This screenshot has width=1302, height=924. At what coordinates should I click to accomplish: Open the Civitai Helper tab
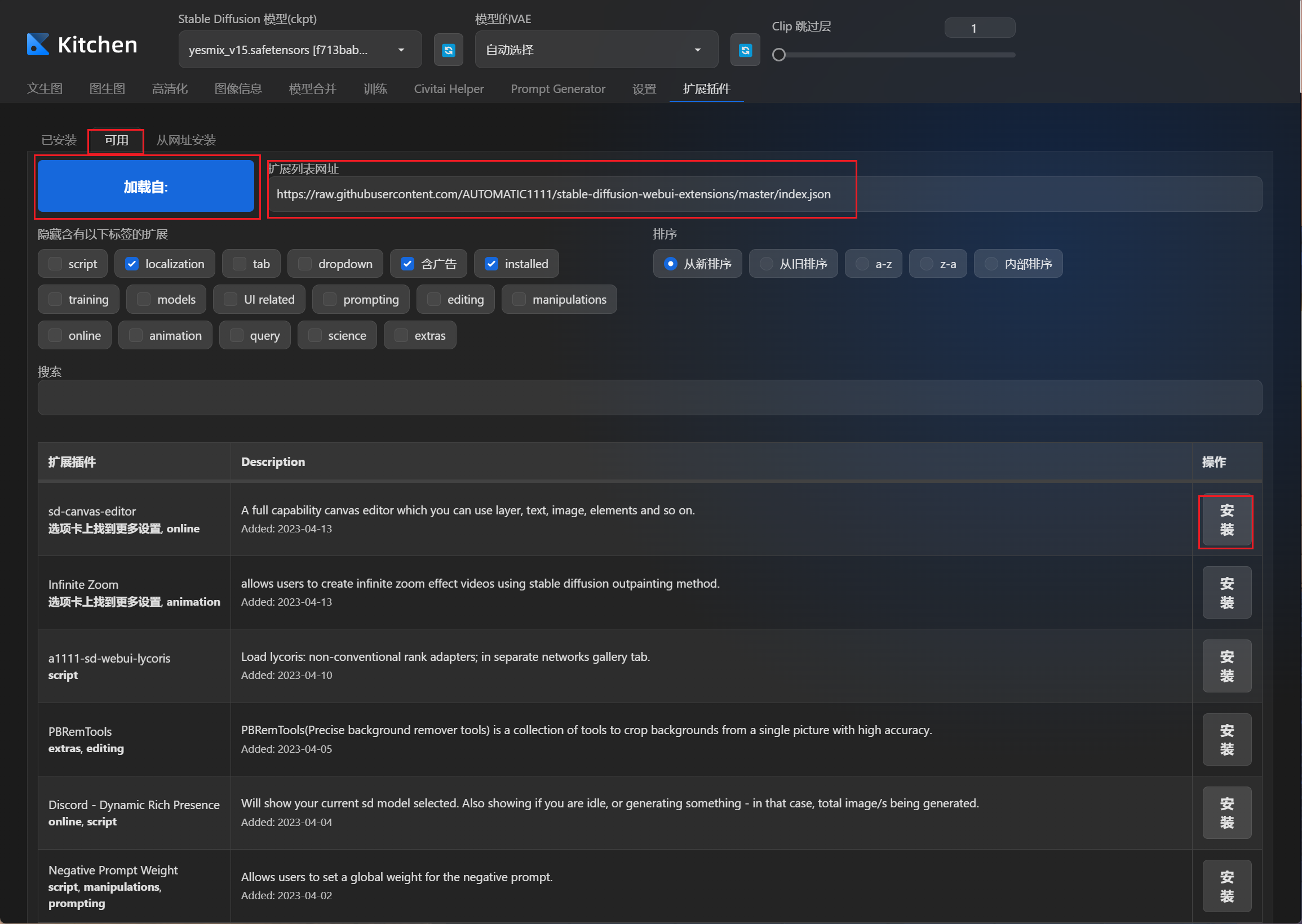point(449,89)
